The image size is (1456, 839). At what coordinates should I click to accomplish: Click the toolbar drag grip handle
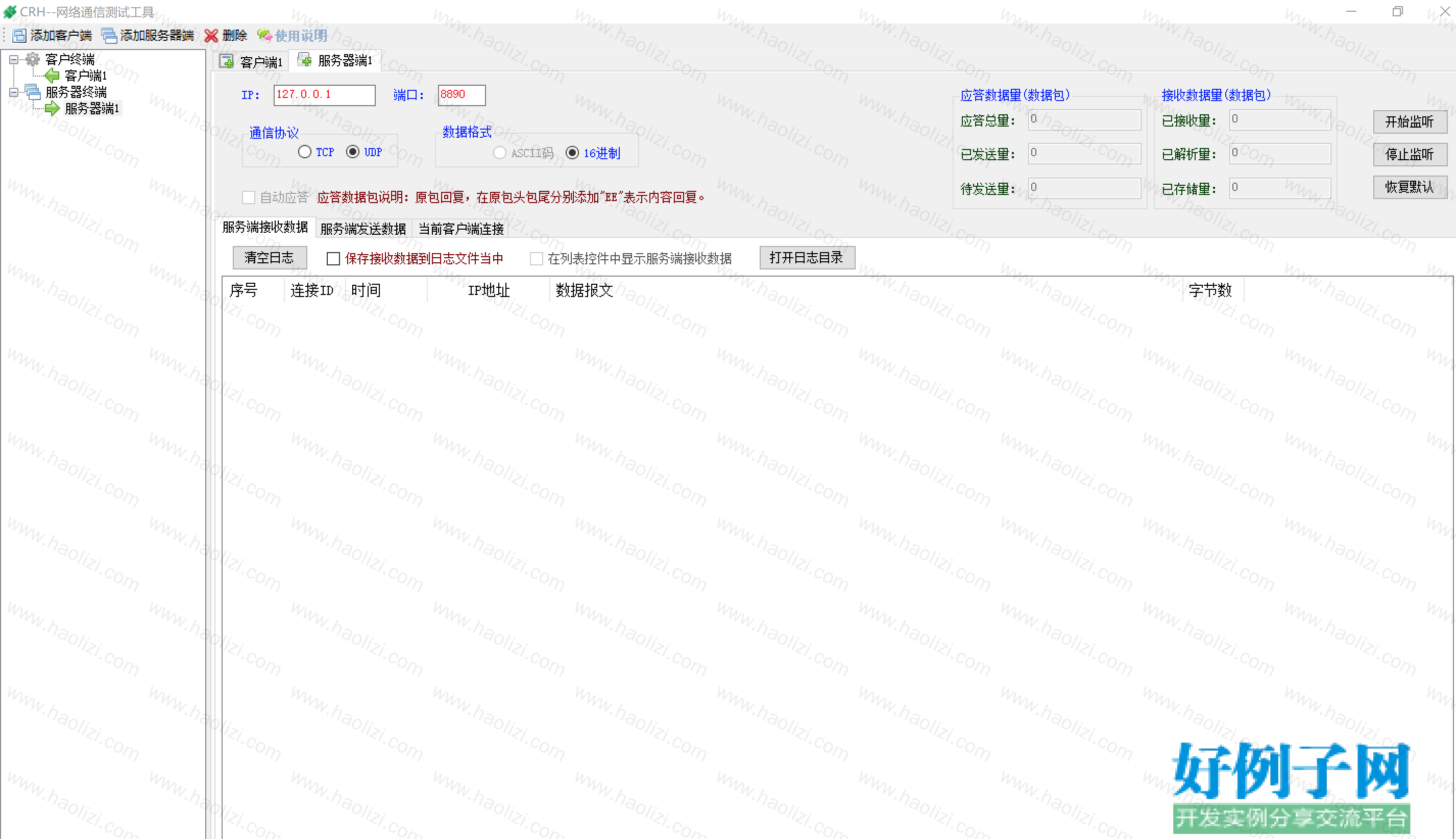5,36
